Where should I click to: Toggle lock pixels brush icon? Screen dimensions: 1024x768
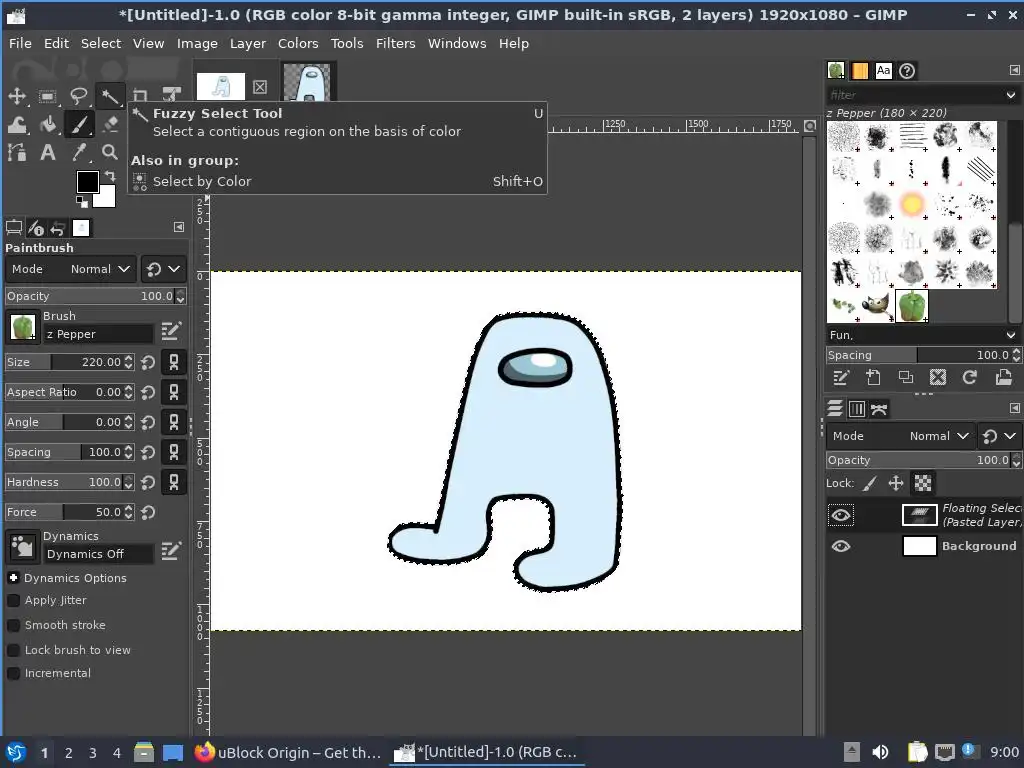869,483
